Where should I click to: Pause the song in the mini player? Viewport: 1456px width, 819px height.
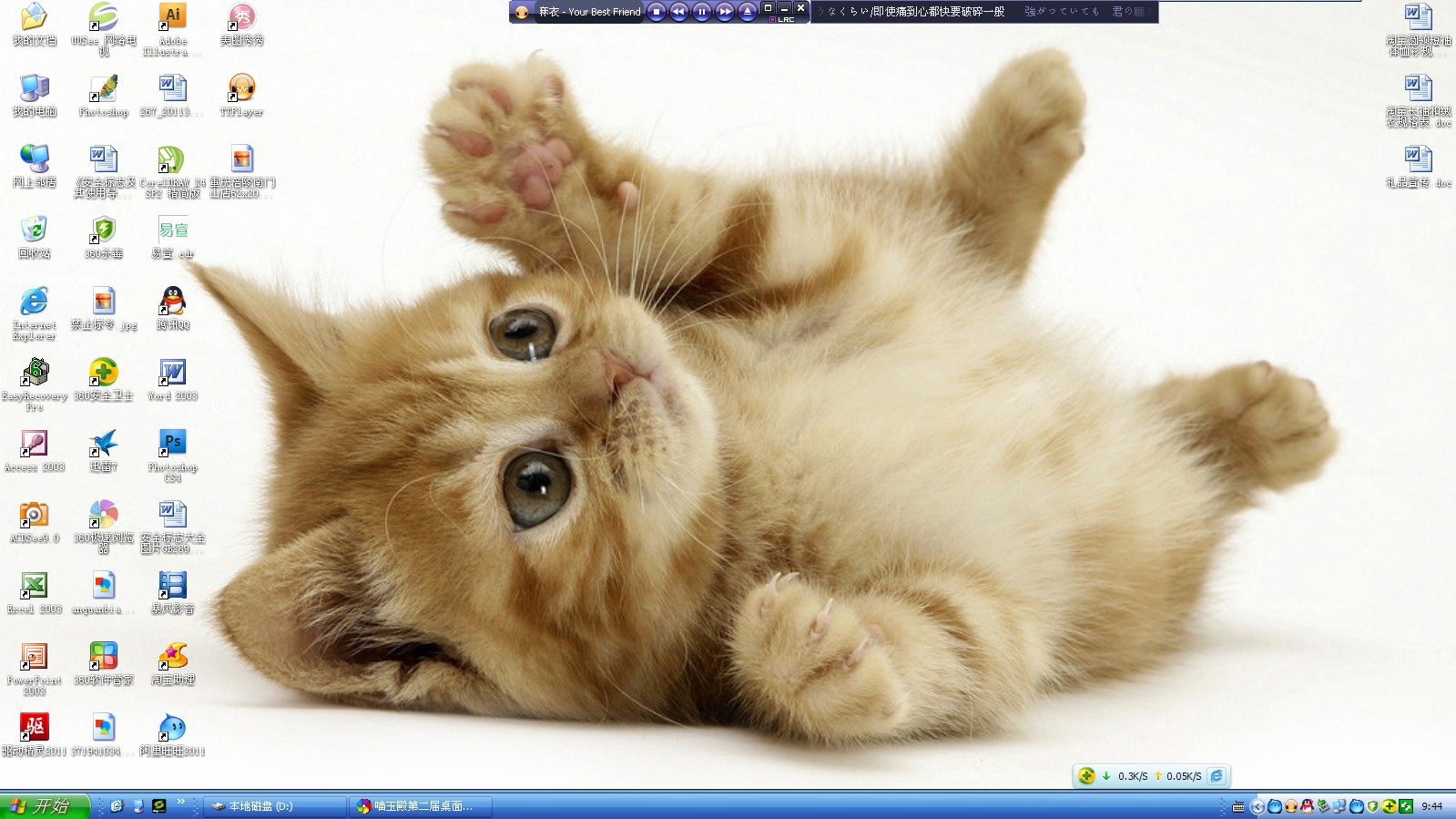(701, 12)
